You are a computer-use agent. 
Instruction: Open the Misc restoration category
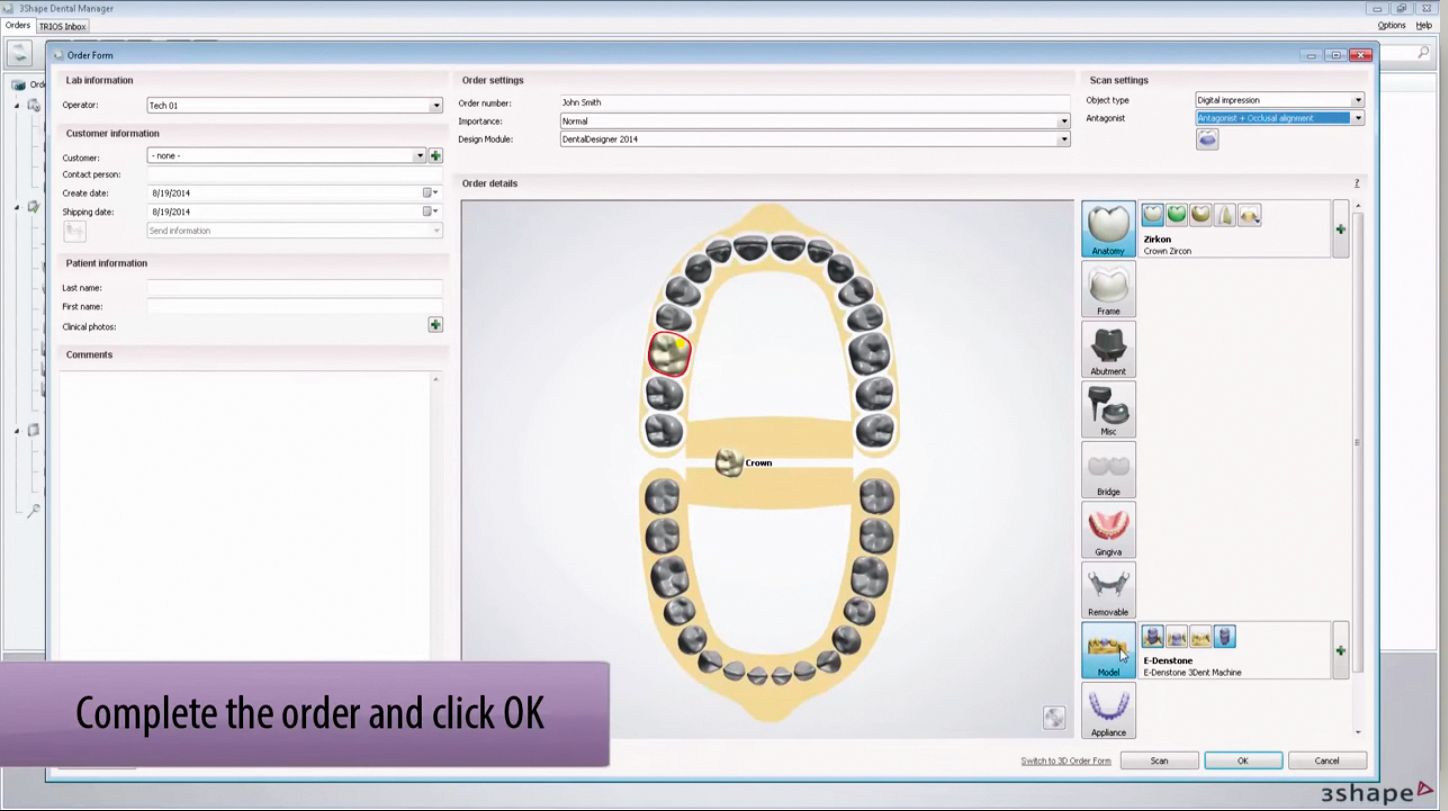pyautogui.click(x=1108, y=409)
